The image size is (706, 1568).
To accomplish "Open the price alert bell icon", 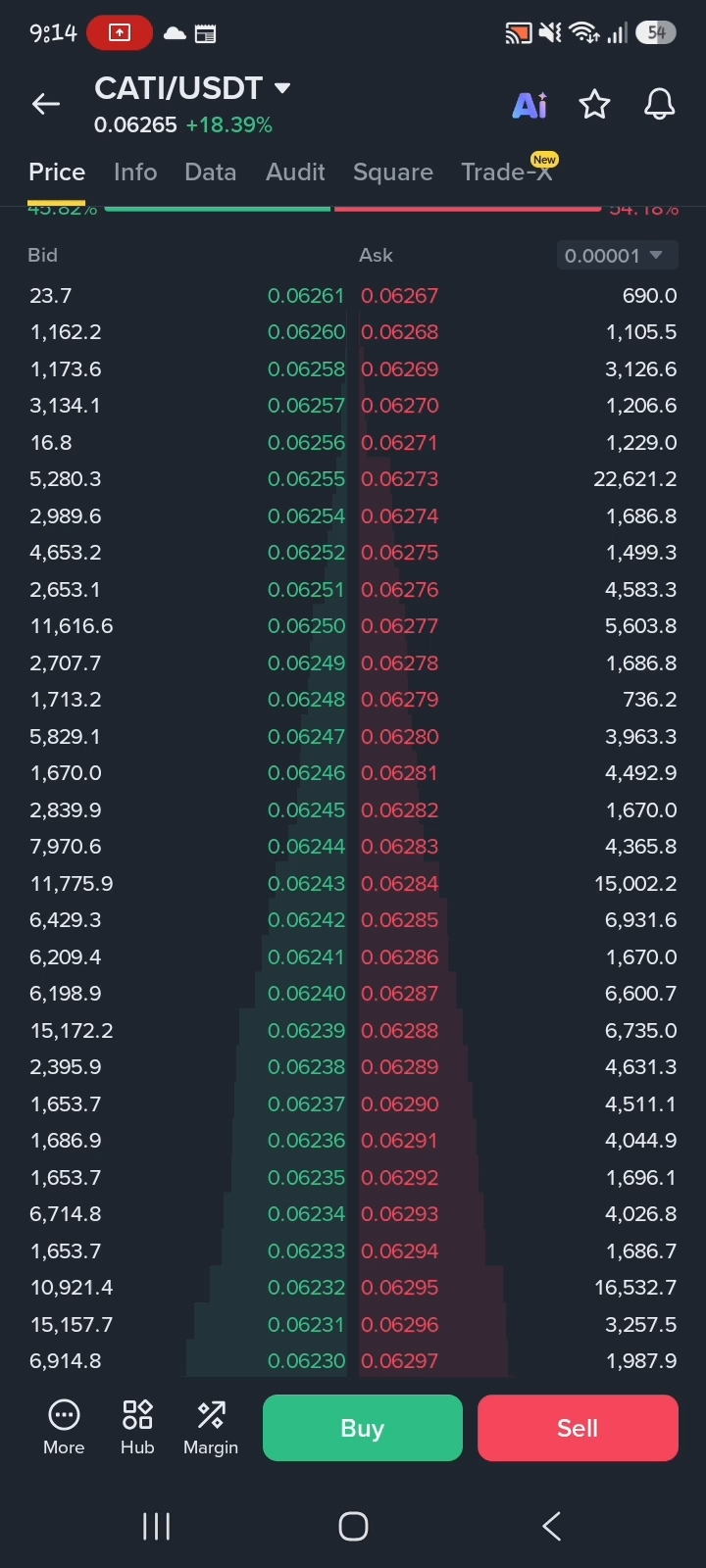I will click(x=659, y=104).
